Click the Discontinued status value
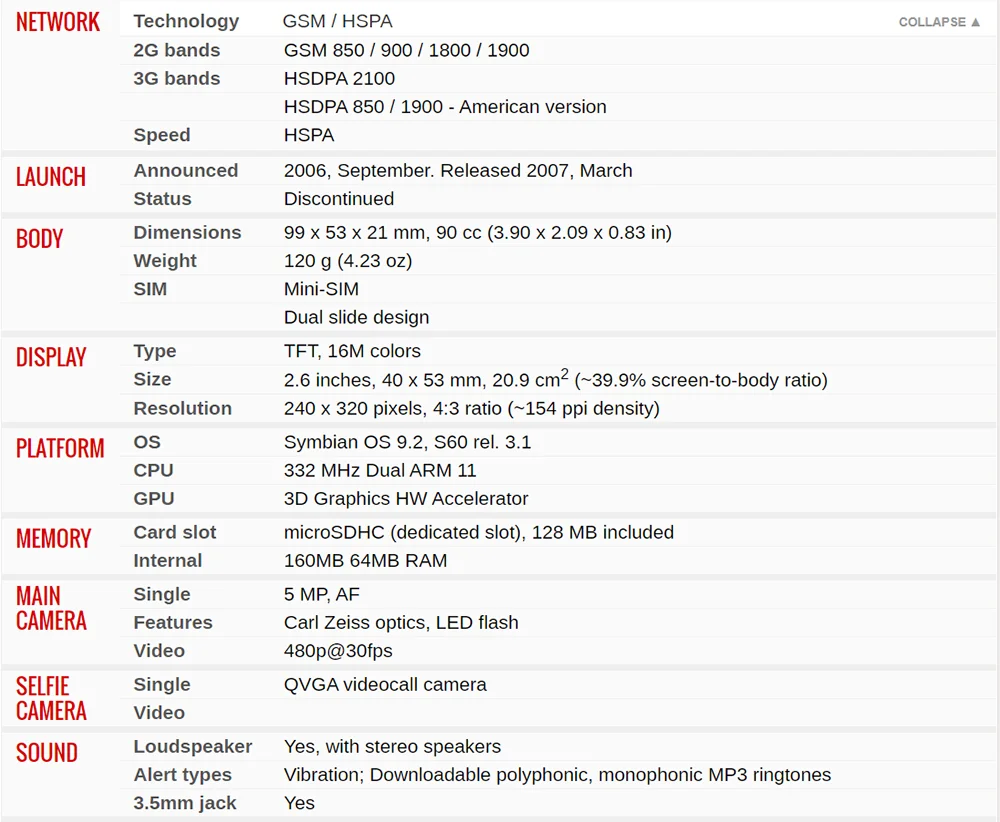1000x822 pixels. (339, 199)
